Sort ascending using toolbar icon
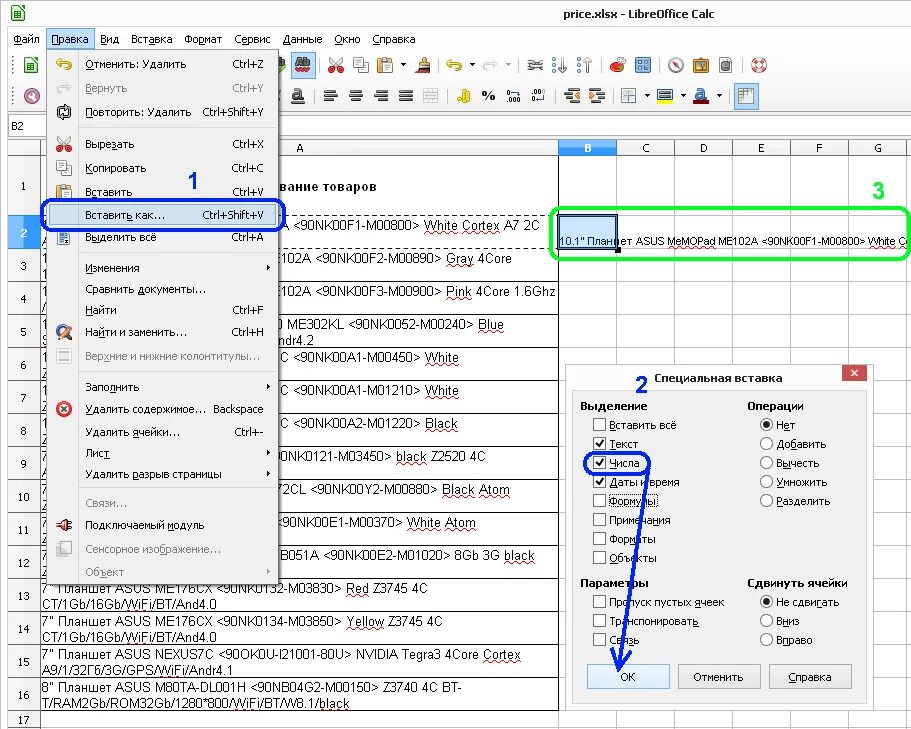The width and height of the screenshot is (911, 729). coord(559,65)
